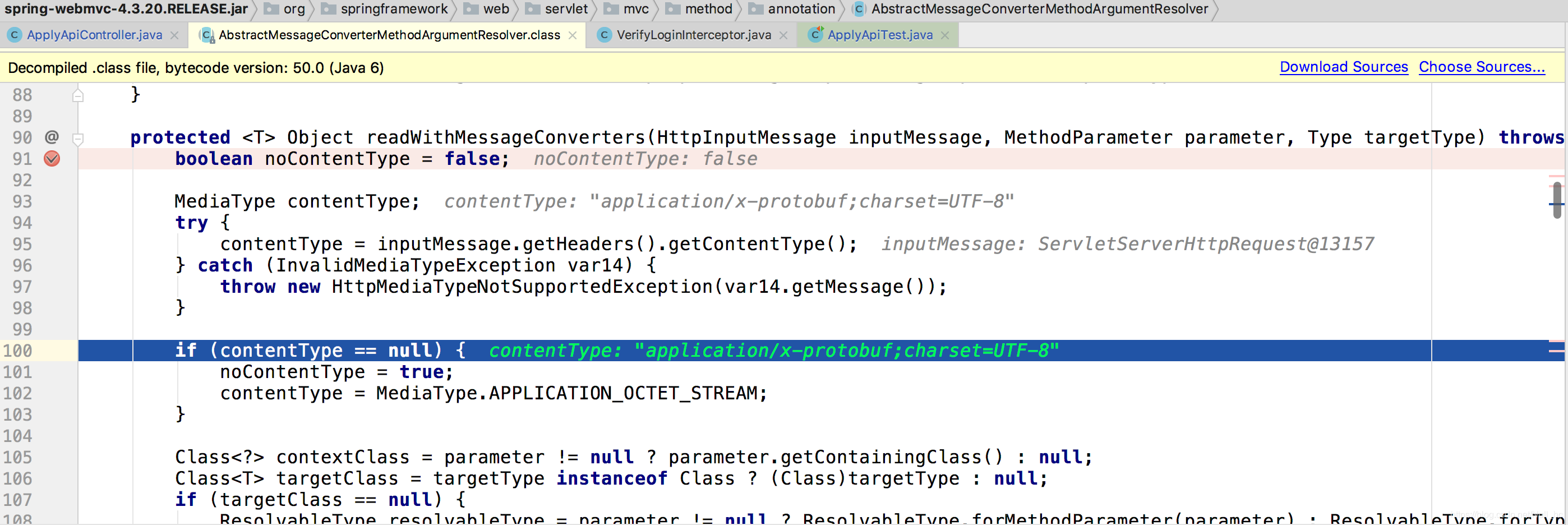
Task: Click the 'try {' keyword on line 94
Action: 202,223
